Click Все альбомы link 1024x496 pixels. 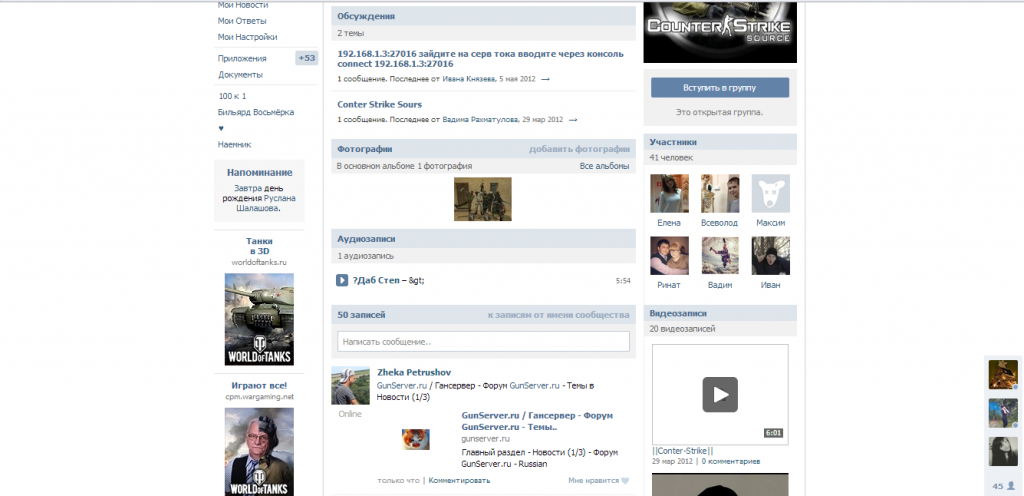[x=604, y=166]
